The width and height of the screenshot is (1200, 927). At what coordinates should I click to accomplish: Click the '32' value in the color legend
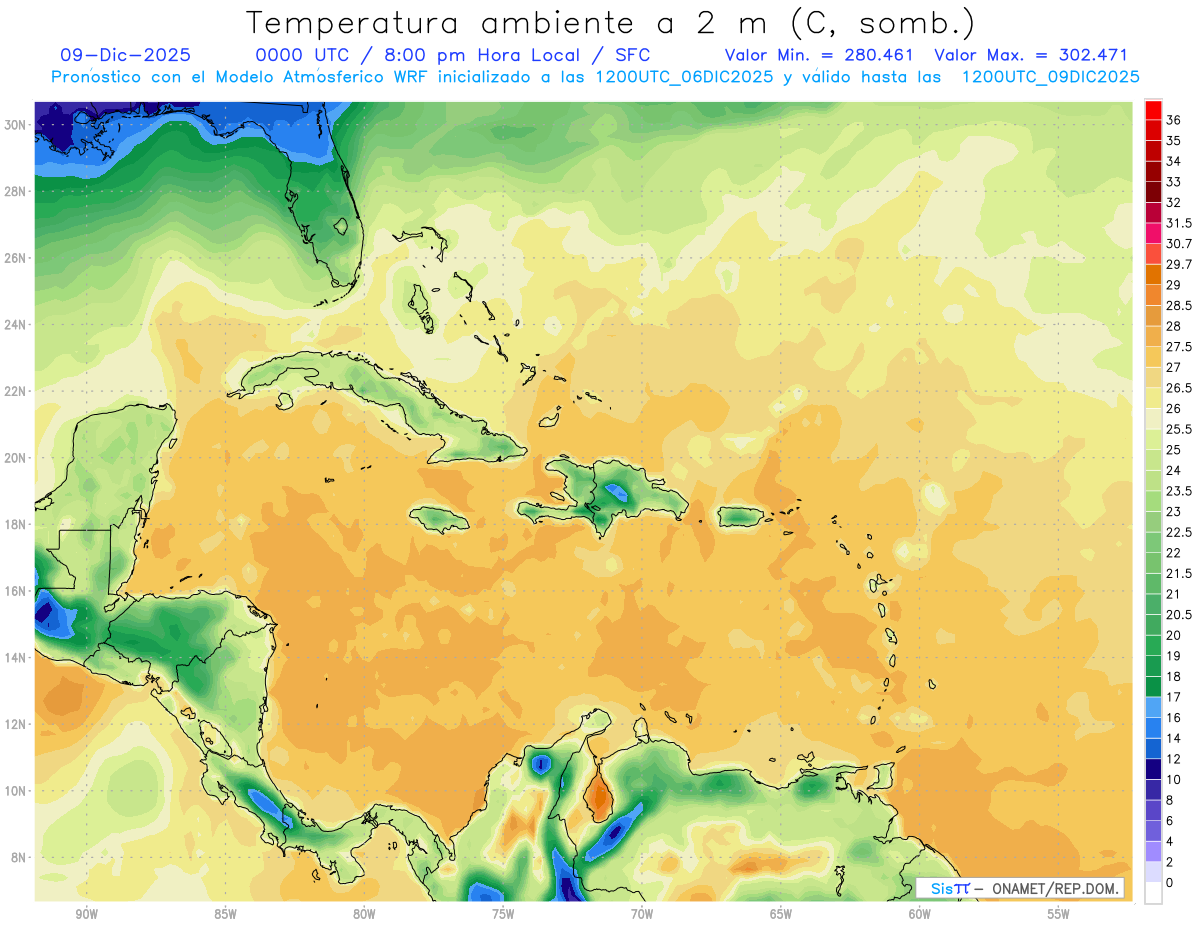click(x=1174, y=202)
